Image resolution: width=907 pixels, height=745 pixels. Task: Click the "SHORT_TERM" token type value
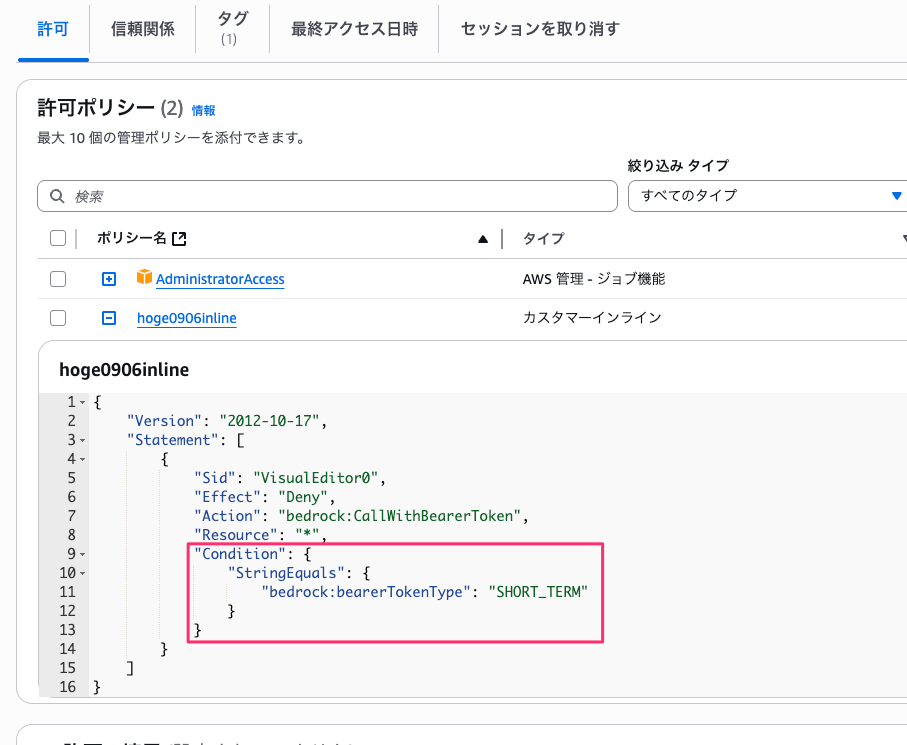539,592
